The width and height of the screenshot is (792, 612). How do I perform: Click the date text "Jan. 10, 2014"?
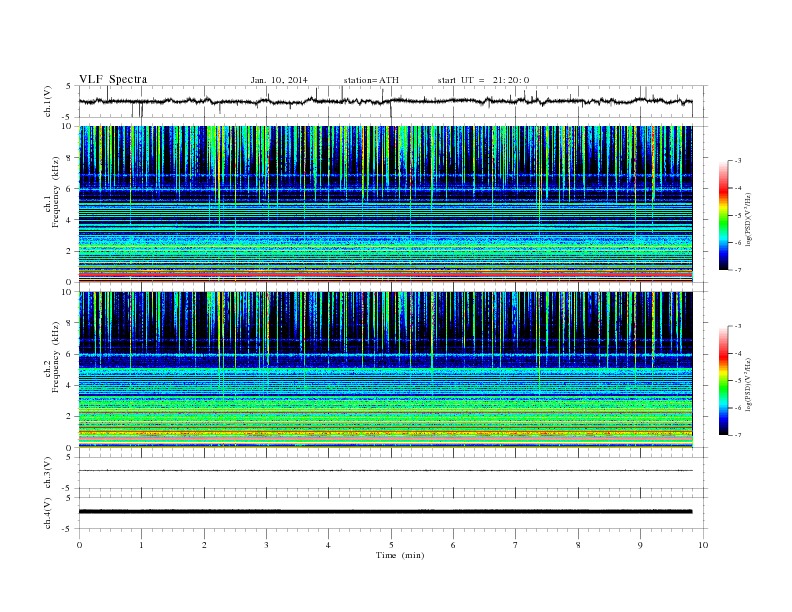click(x=279, y=80)
